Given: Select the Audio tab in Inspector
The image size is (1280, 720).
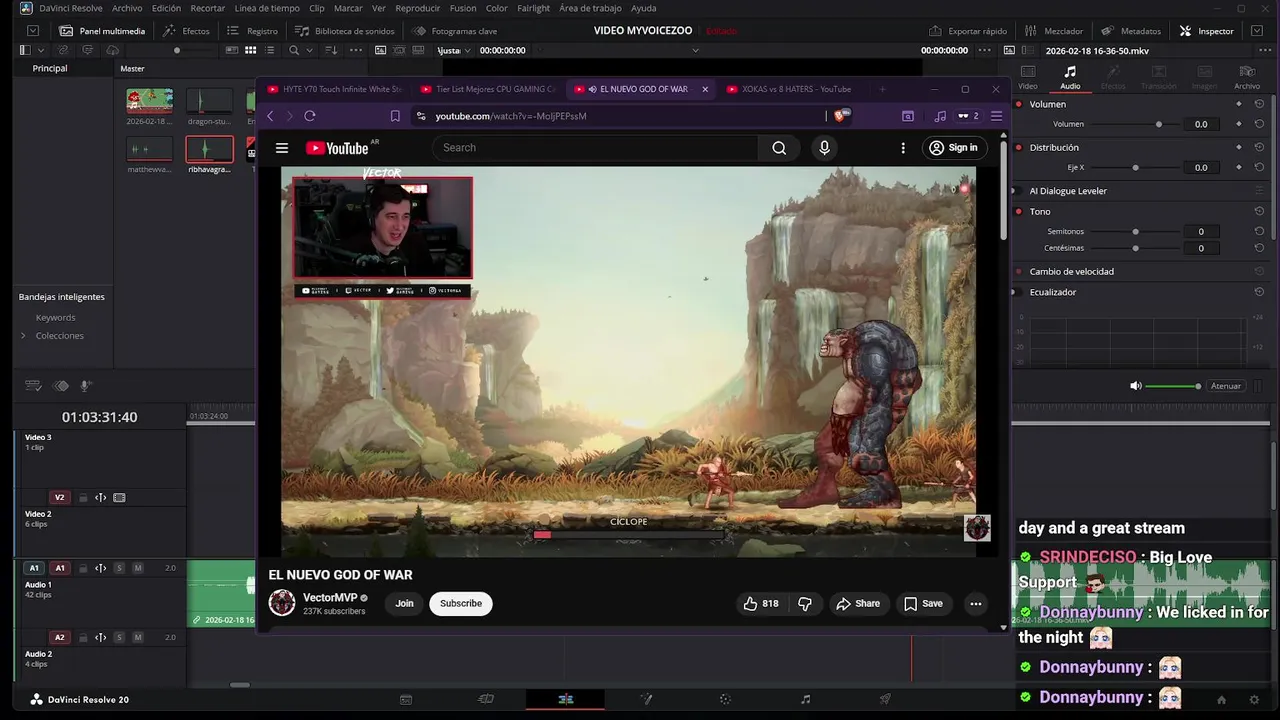Looking at the screenshot, I should point(1070,77).
